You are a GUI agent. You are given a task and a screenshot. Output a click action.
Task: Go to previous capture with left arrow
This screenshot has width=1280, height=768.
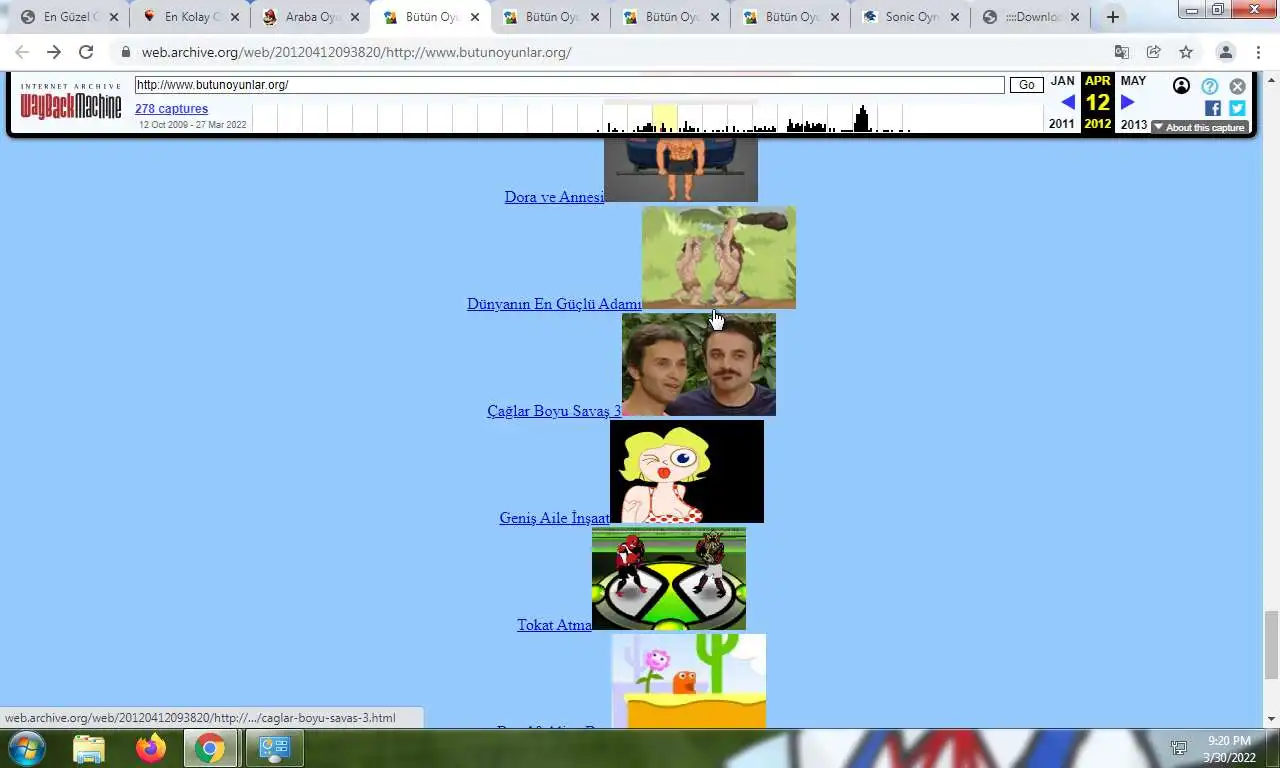point(1067,102)
